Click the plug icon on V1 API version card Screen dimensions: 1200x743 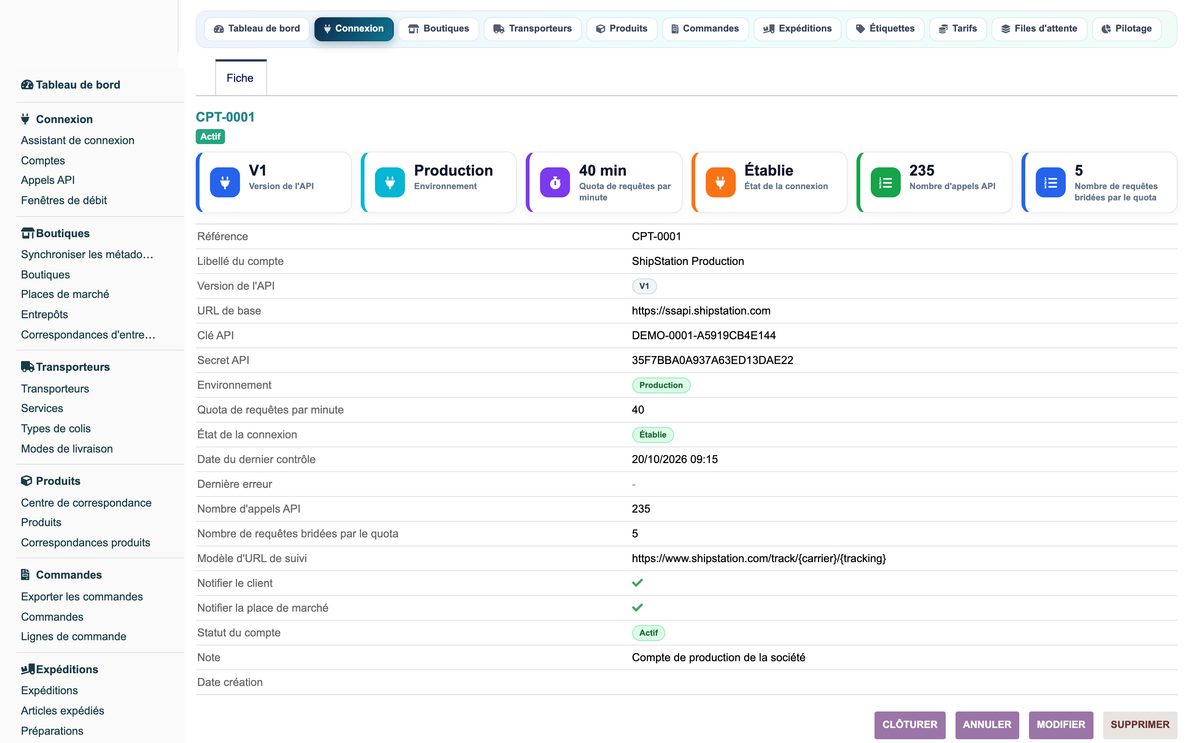click(x=225, y=183)
